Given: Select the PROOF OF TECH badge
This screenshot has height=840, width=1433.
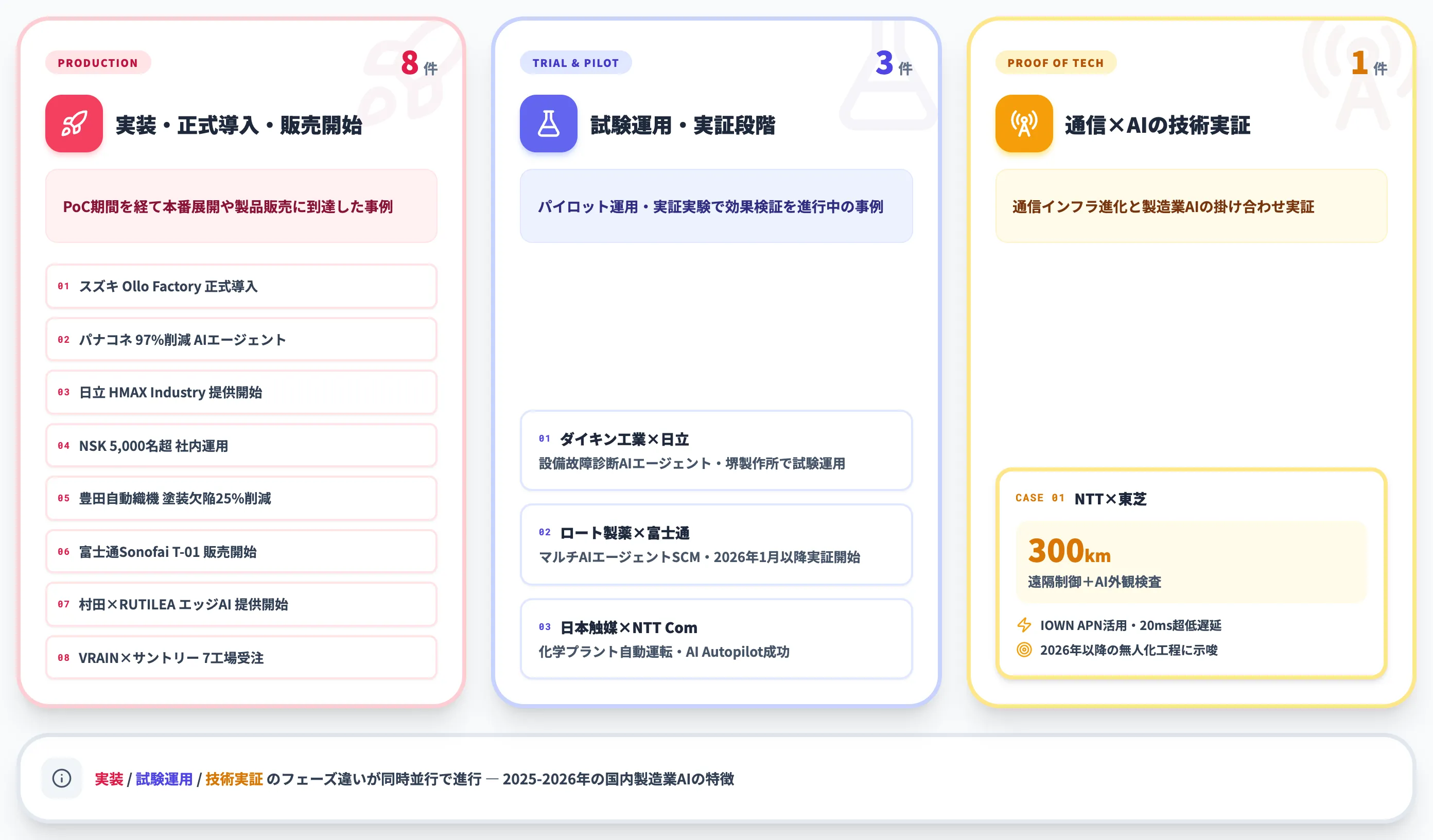Looking at the screenshot, I should [1055, 63].
